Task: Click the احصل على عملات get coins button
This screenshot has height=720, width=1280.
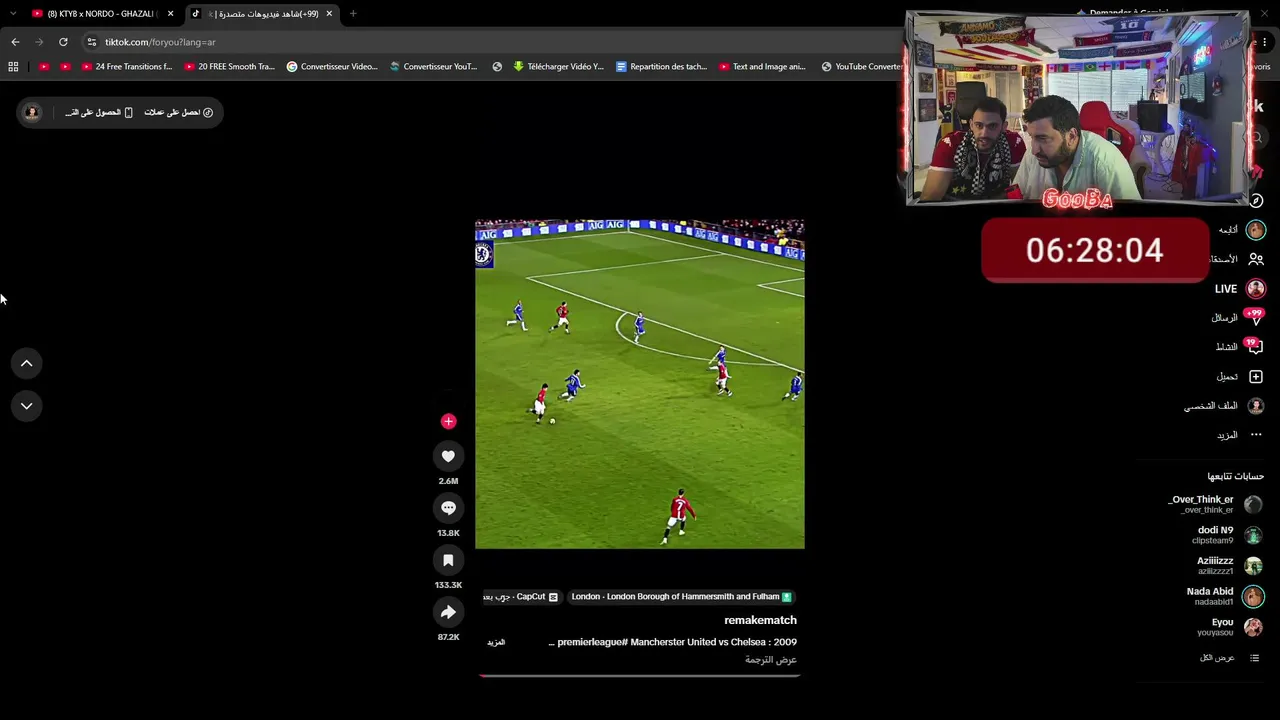Action: tap(179, 112)
